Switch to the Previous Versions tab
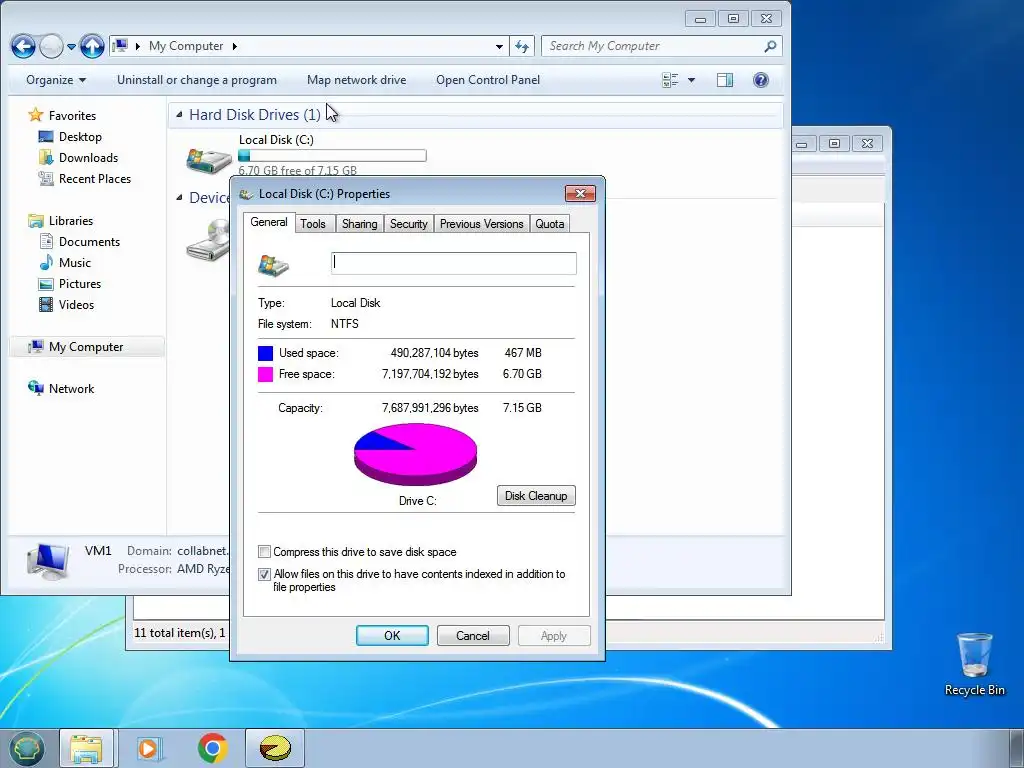 481,223
